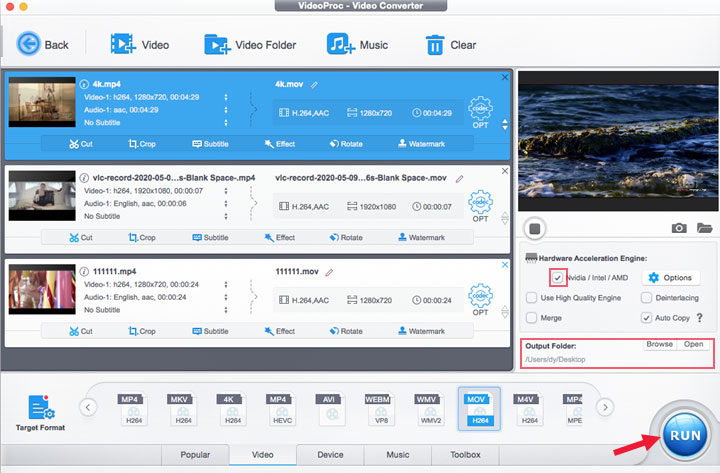Select MP4 H264 format
The width and height of the screenshot is (720, 473).
(134, 409)
